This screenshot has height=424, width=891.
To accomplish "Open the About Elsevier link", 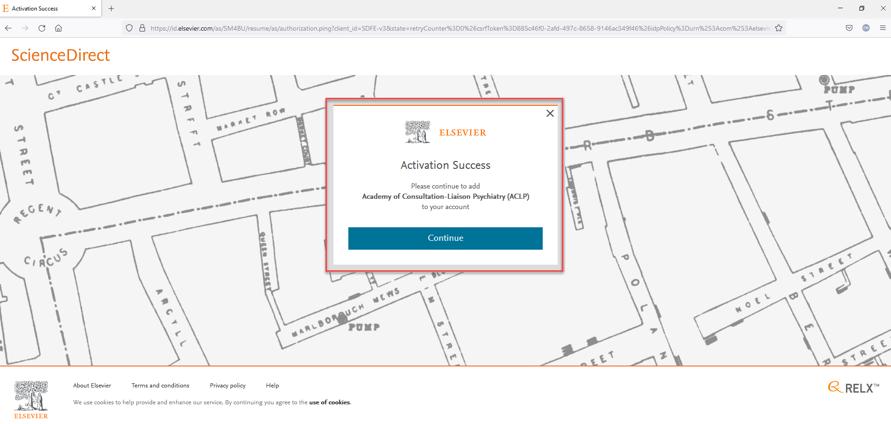I will click(92, 385).
